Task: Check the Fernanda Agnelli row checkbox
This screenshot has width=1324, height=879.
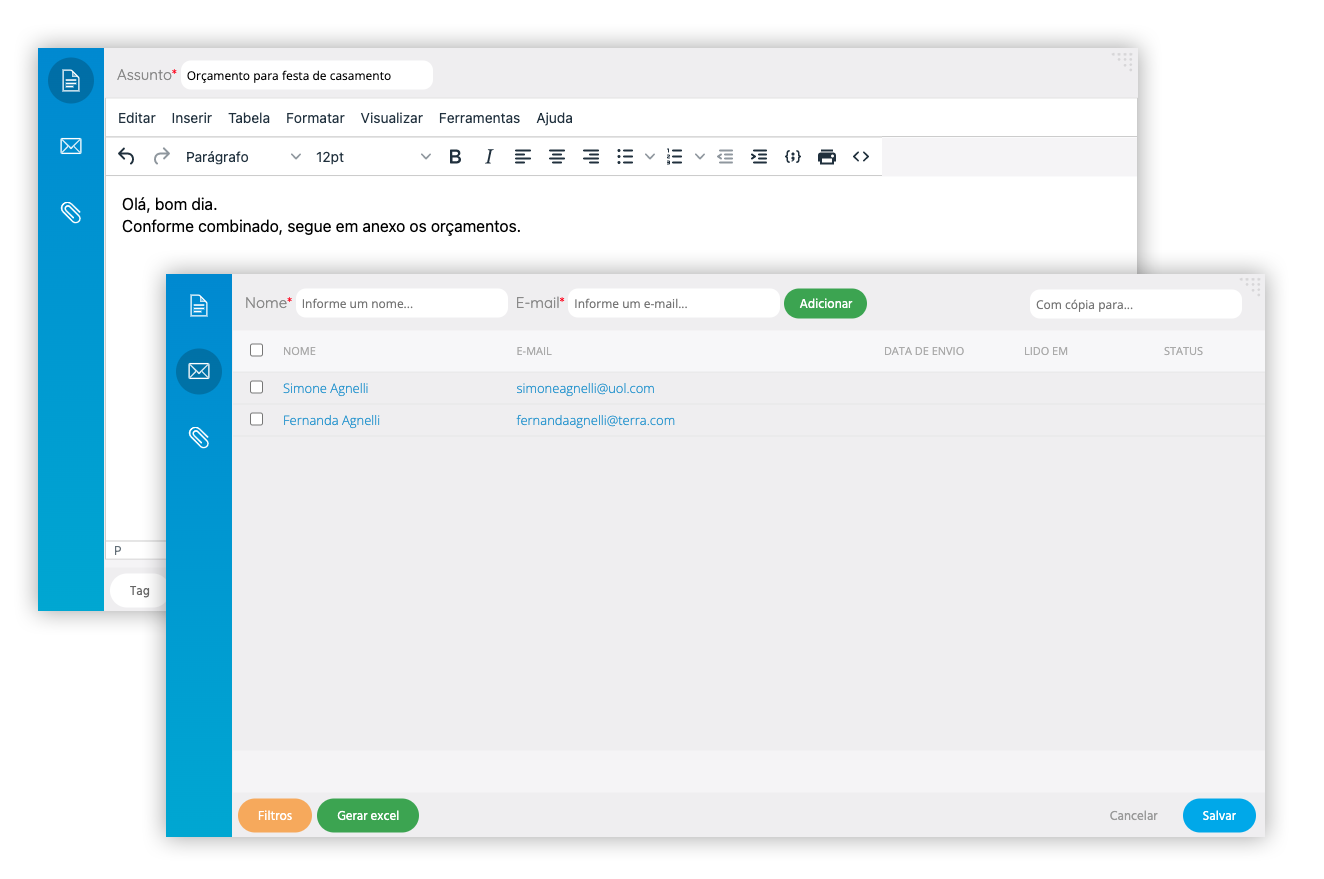Action: point(257,419)
